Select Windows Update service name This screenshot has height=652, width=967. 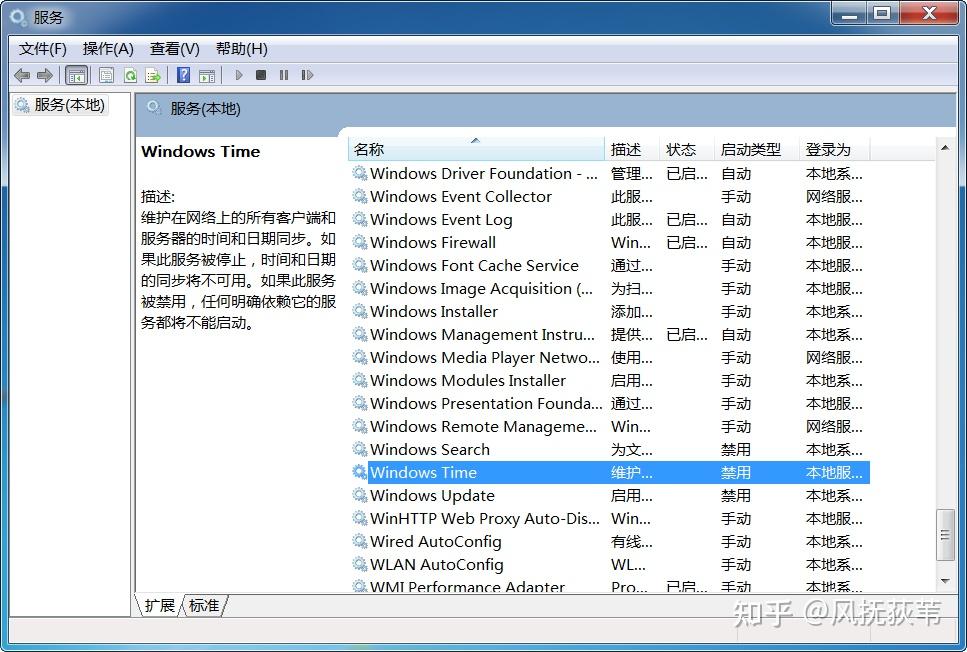point(432,495)
